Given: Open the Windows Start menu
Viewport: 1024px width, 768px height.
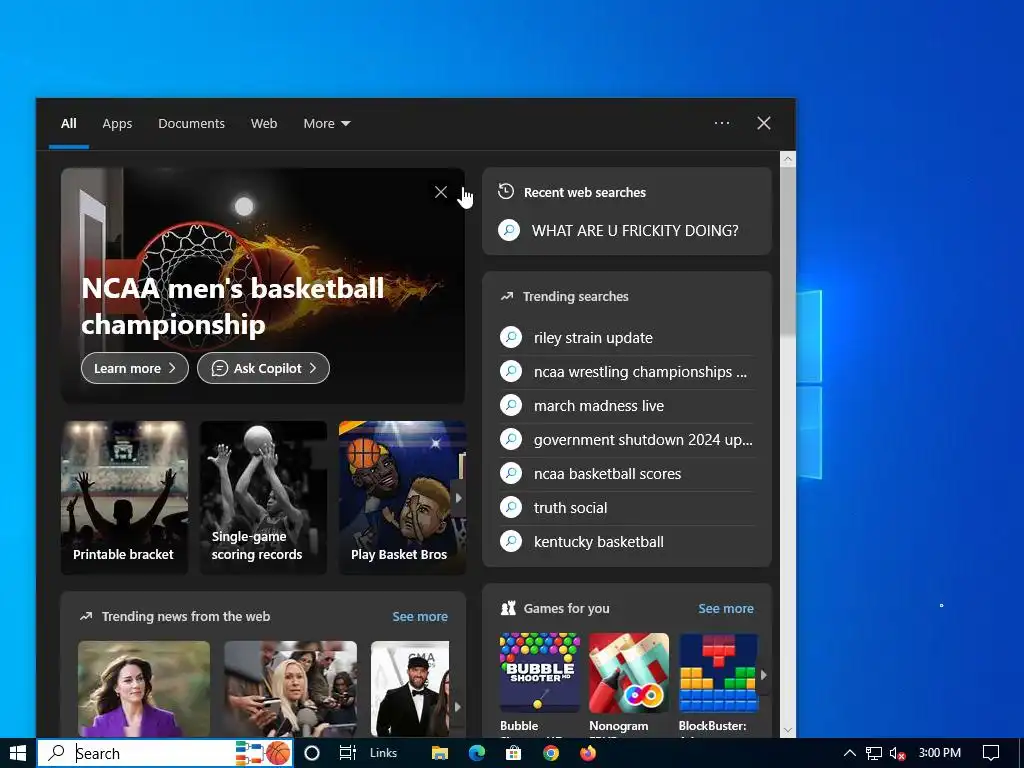Looking at the screenshot, I should (x=18, y=753).
